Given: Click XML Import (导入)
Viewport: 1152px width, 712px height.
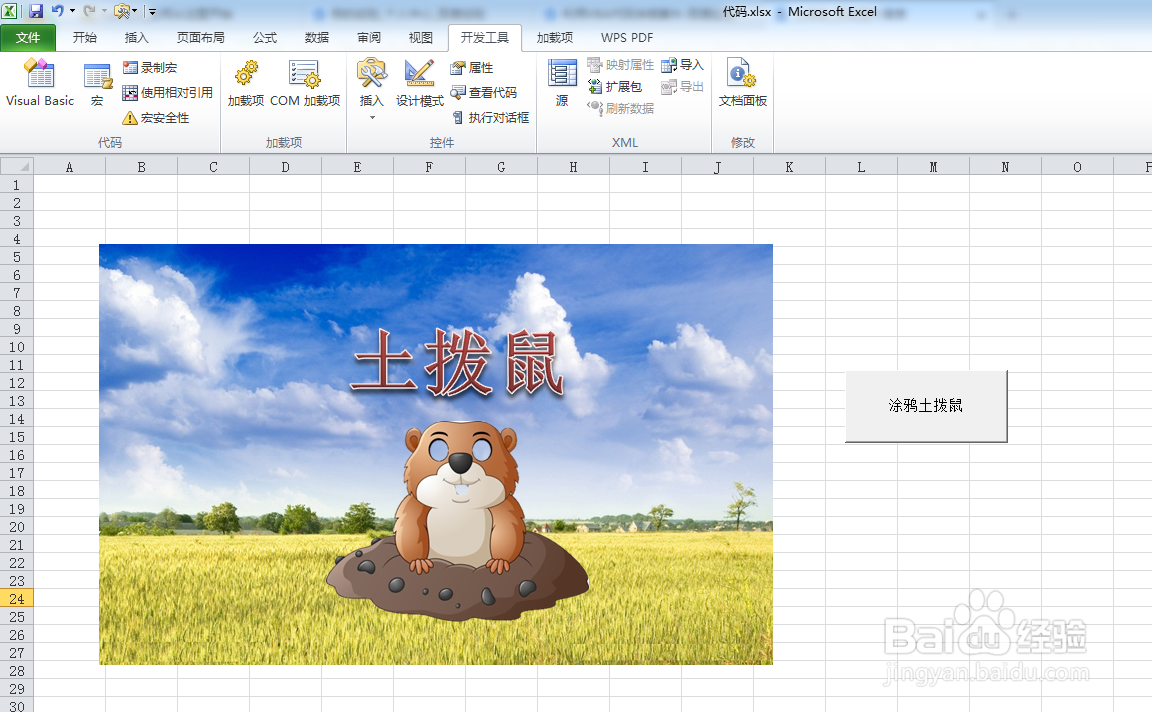Looking at the screenshot, I should [x=683, y=65].
